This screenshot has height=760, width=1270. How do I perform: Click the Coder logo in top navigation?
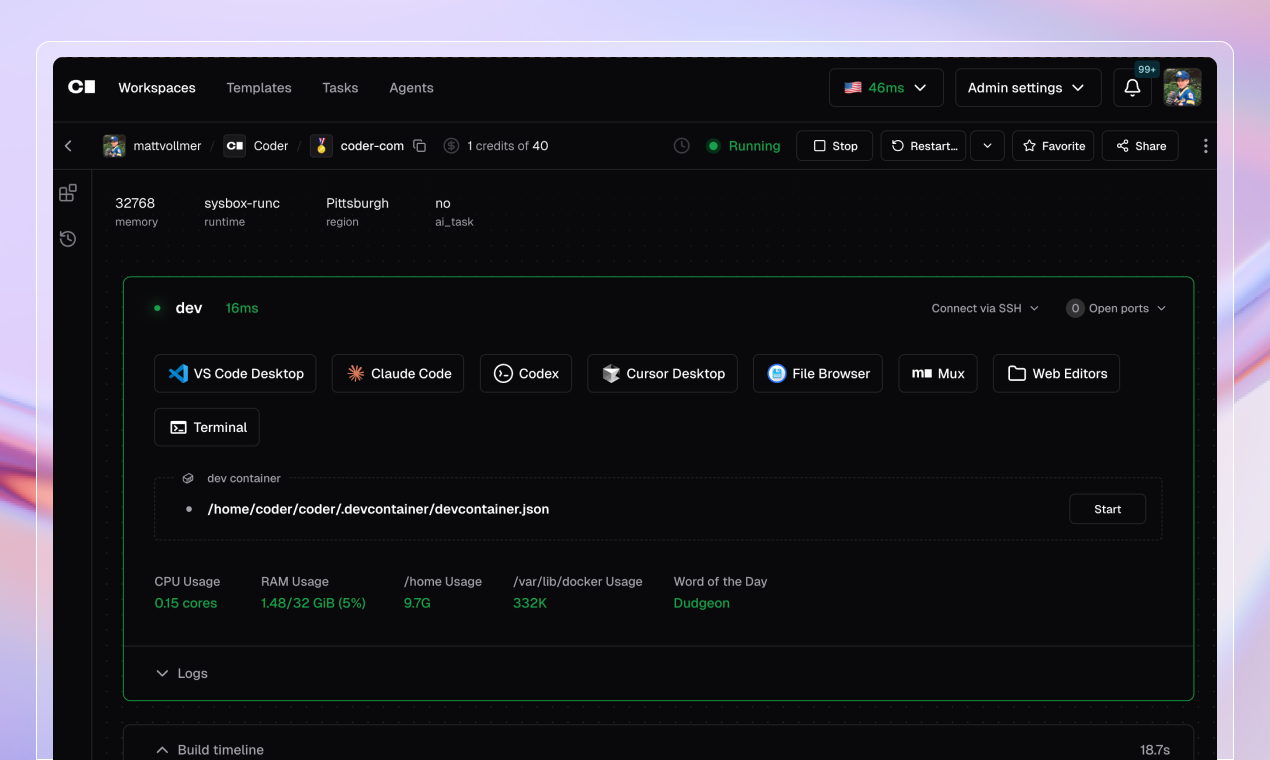pos(82,87)
